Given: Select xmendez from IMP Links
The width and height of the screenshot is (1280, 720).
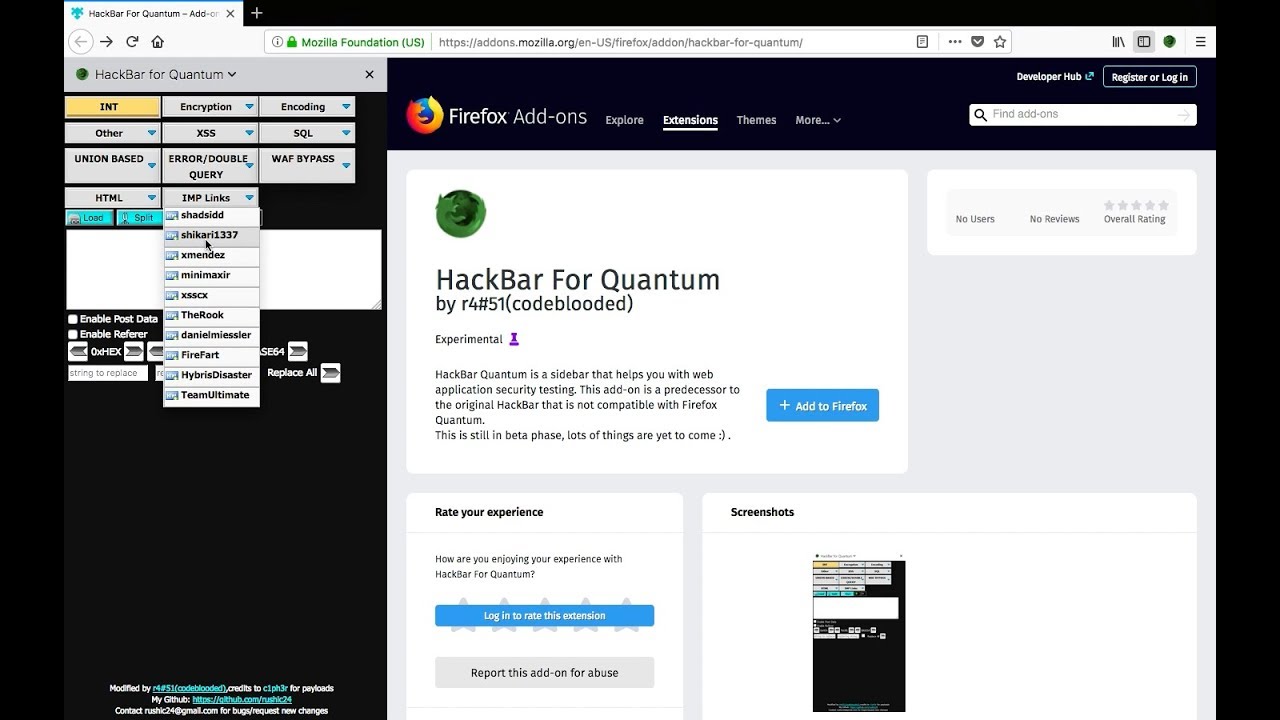Looking at the screenshot, I should coord(212,256).
